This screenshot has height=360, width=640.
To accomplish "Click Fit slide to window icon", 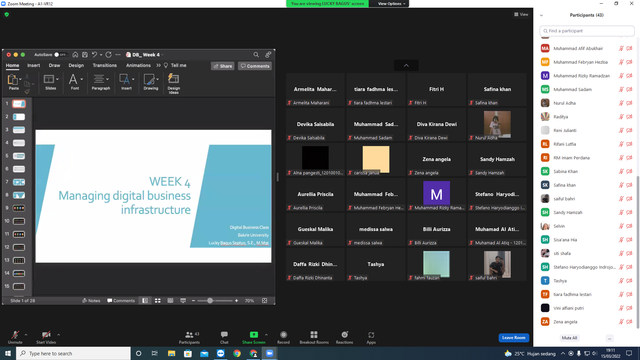I will coord(264,301).
